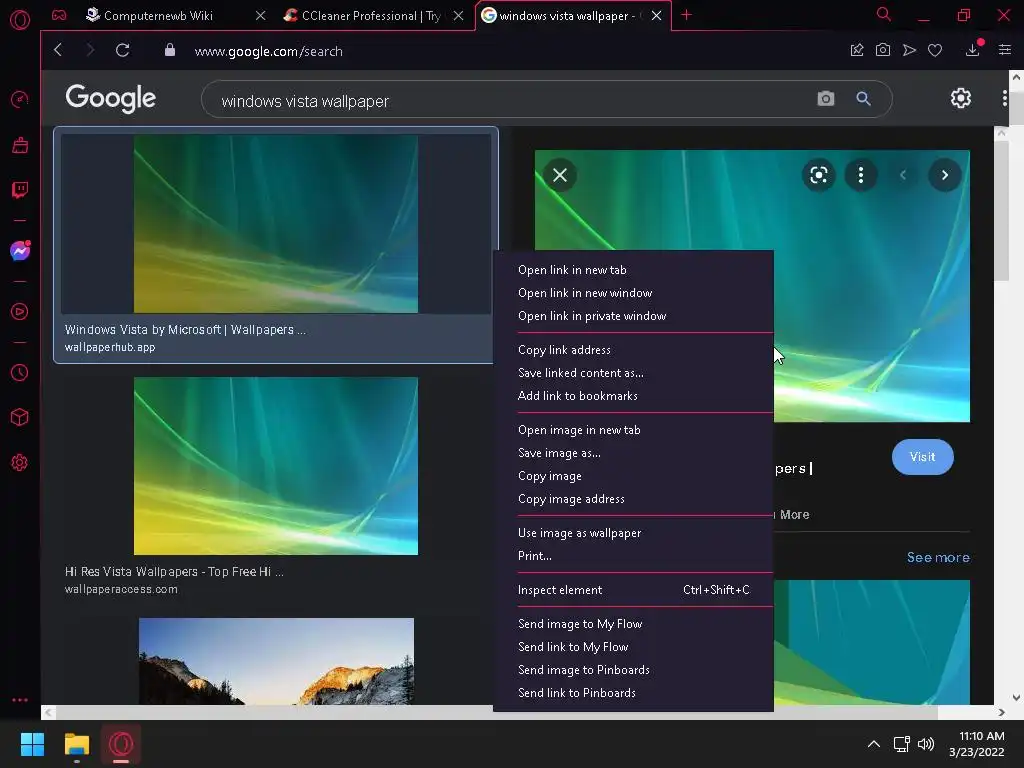Open GX Cleaner broom icon in sidebar
This screenshot has height=768, width=1024.
[20, 145]
